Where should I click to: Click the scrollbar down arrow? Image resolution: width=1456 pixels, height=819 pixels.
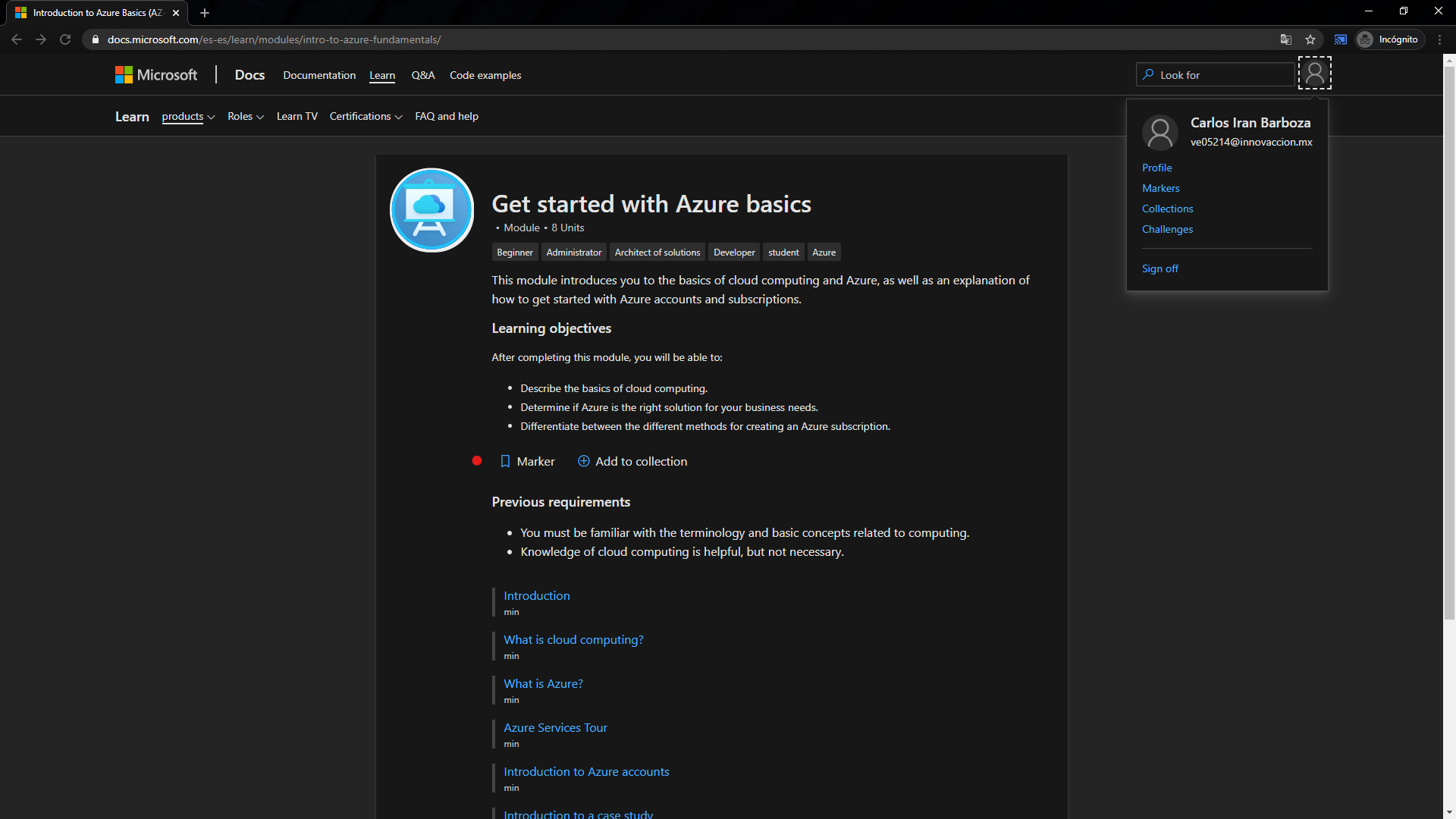(1449, 812)
